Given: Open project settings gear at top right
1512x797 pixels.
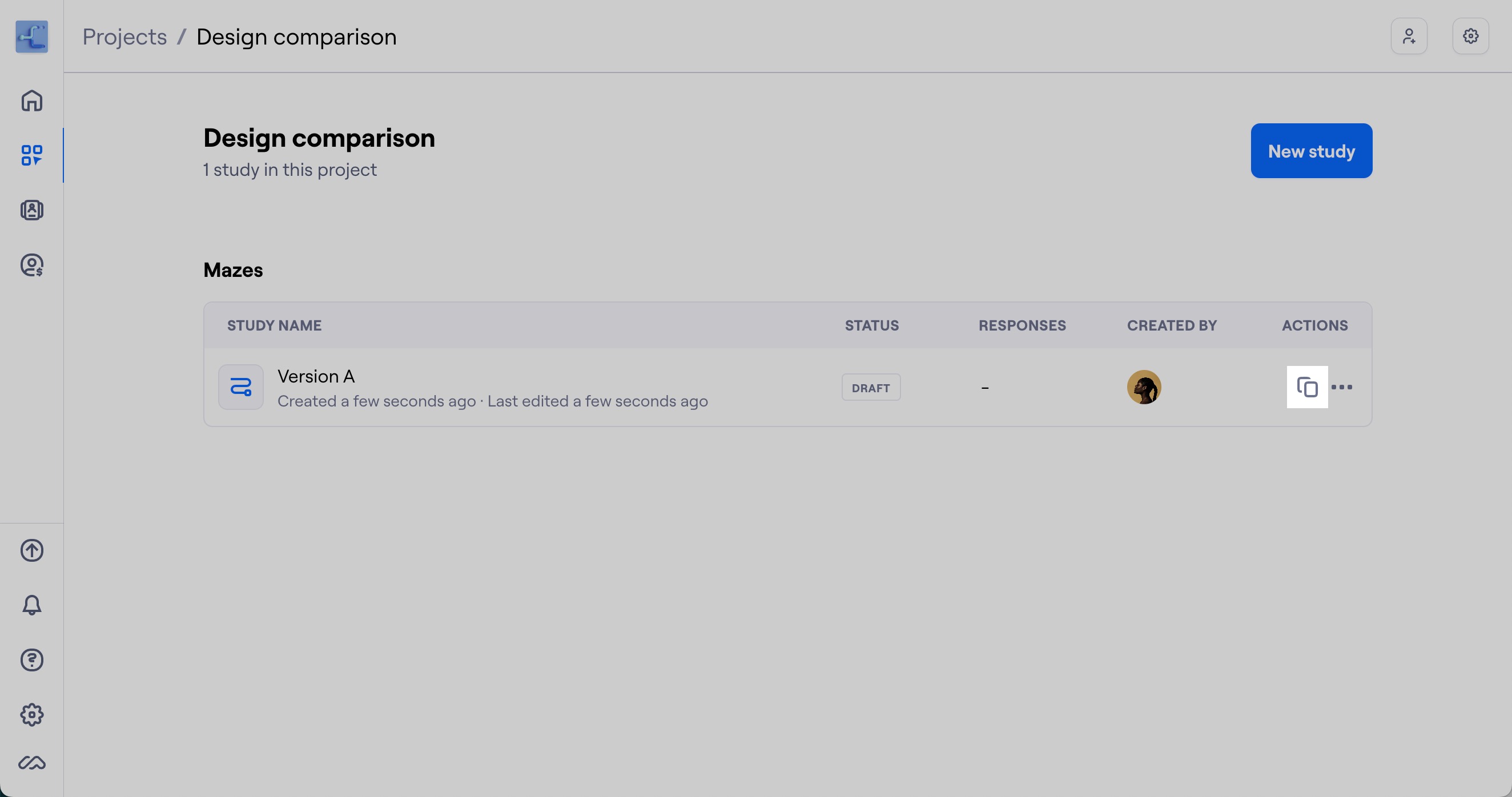Looking at the screenshot, I should (1470, 37).
